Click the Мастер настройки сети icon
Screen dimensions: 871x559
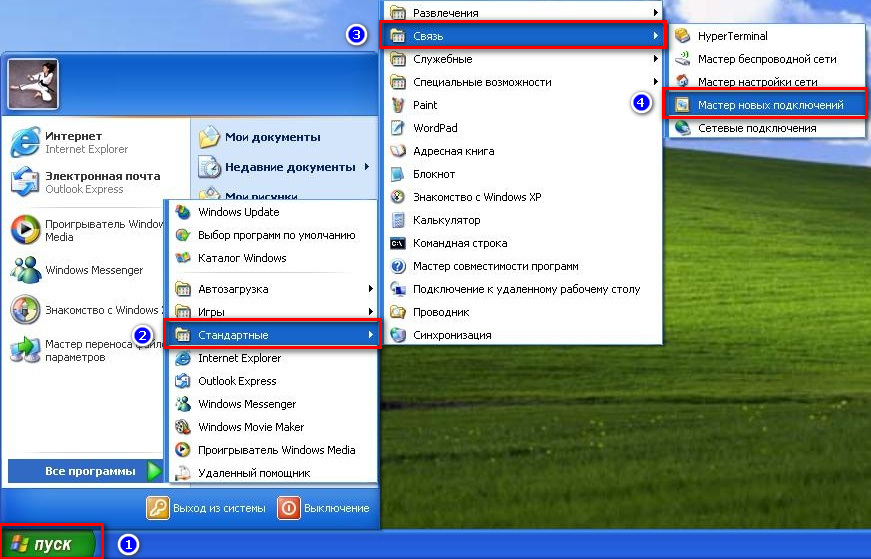[682, 82]
